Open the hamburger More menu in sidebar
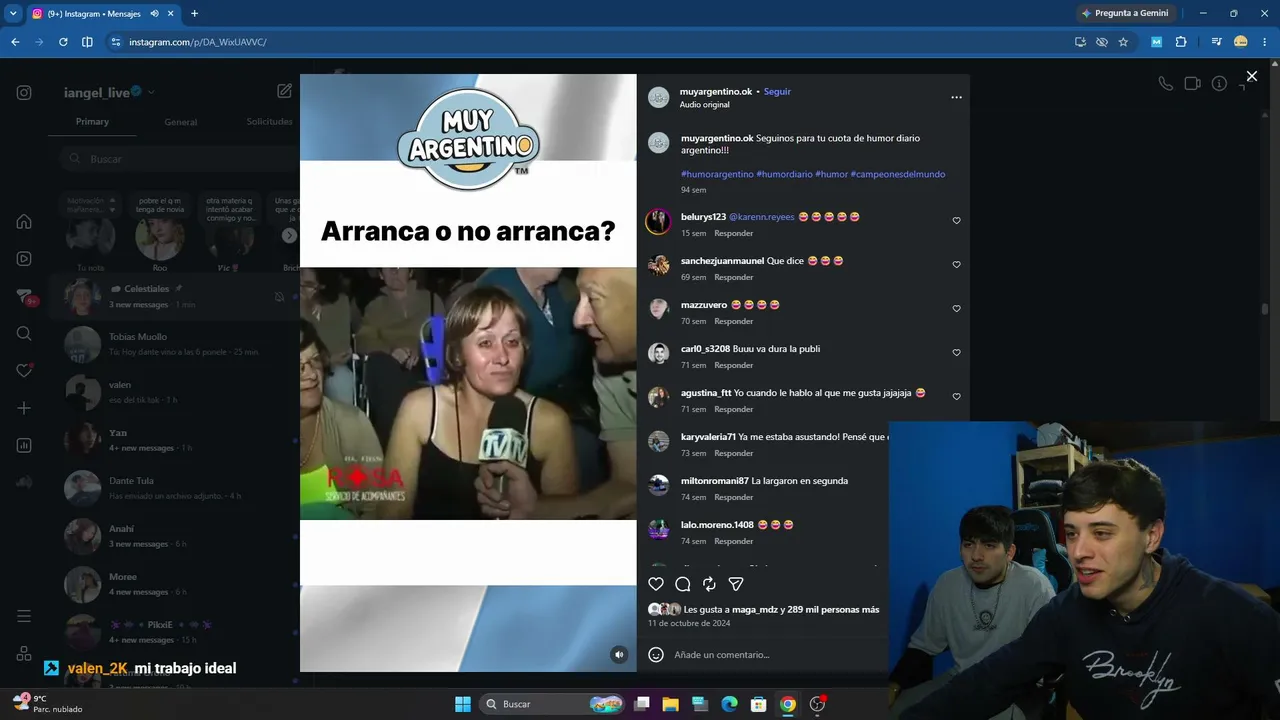This screenshot has height=720, width=1280. click(24, 616)
